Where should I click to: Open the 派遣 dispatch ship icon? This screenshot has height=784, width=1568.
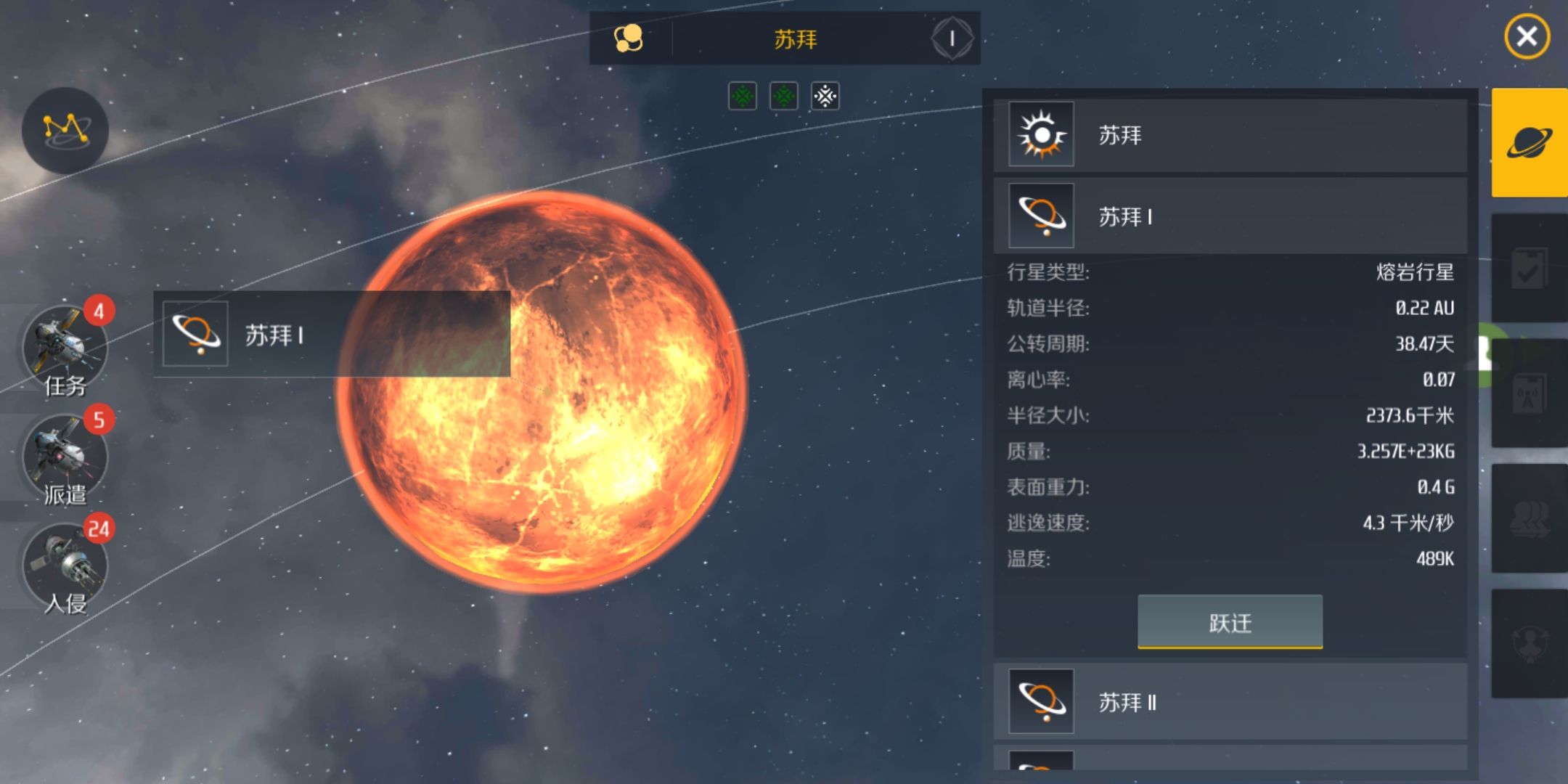(65, 457)
